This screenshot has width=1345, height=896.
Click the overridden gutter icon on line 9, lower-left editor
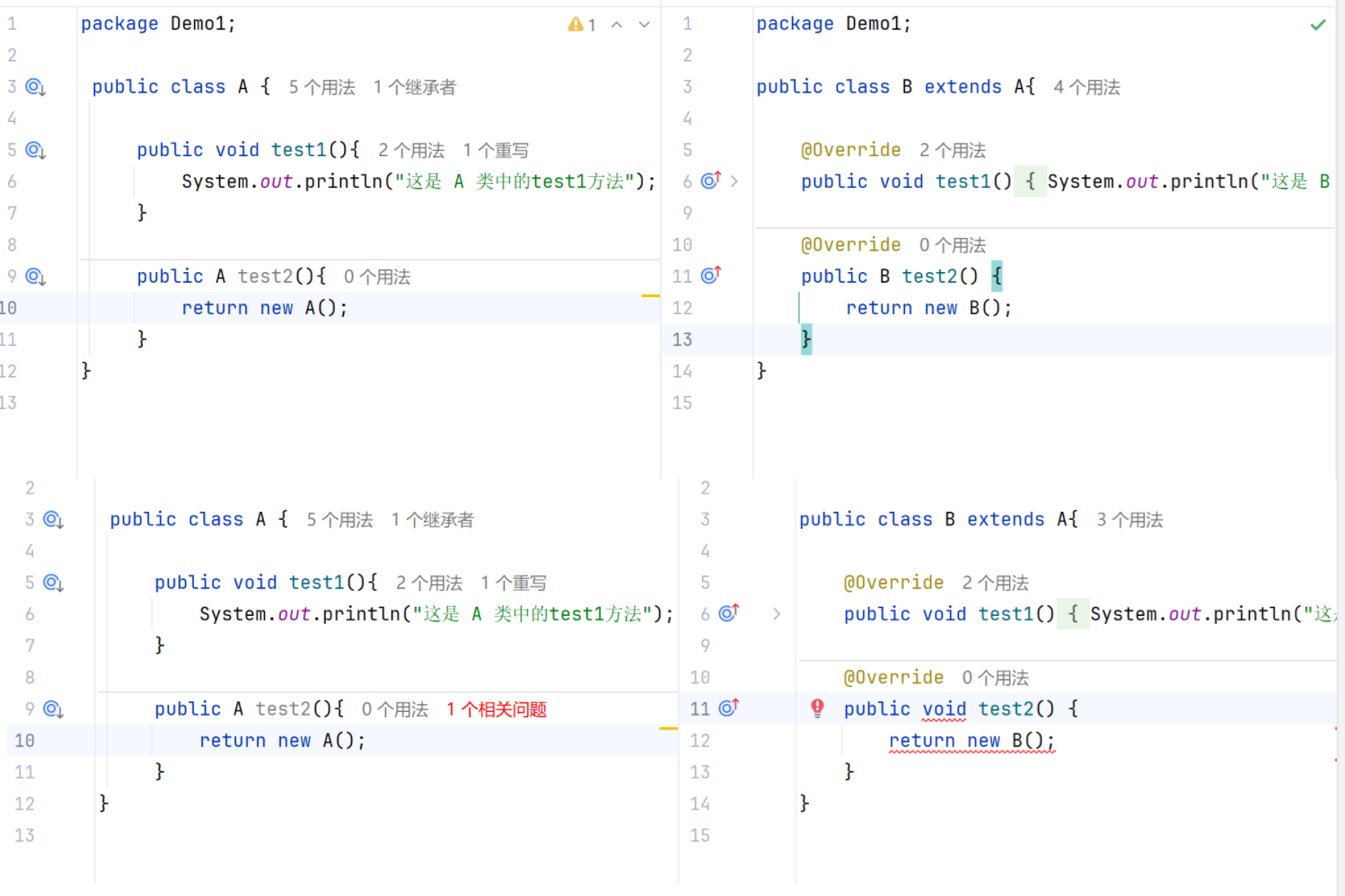click(53, 709)
